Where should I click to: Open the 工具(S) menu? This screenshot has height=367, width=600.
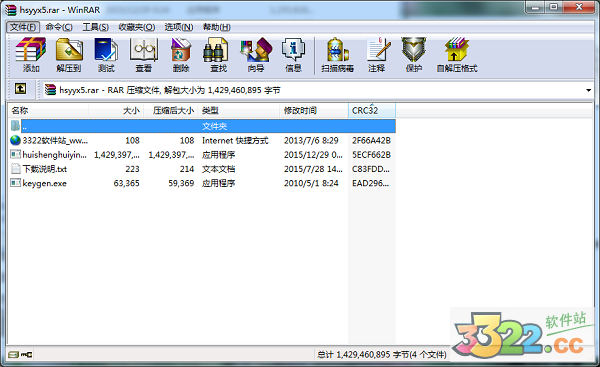(x=96, y=27)
